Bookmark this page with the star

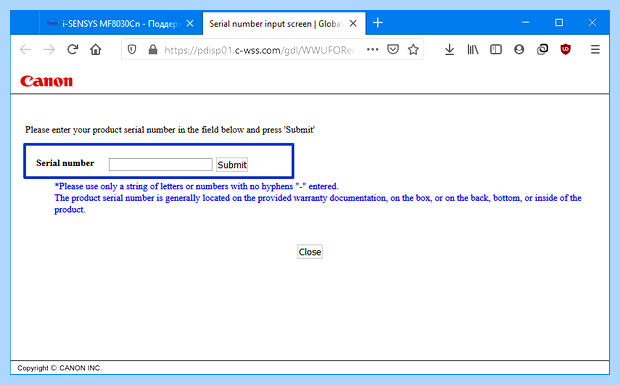click(413, 49)
